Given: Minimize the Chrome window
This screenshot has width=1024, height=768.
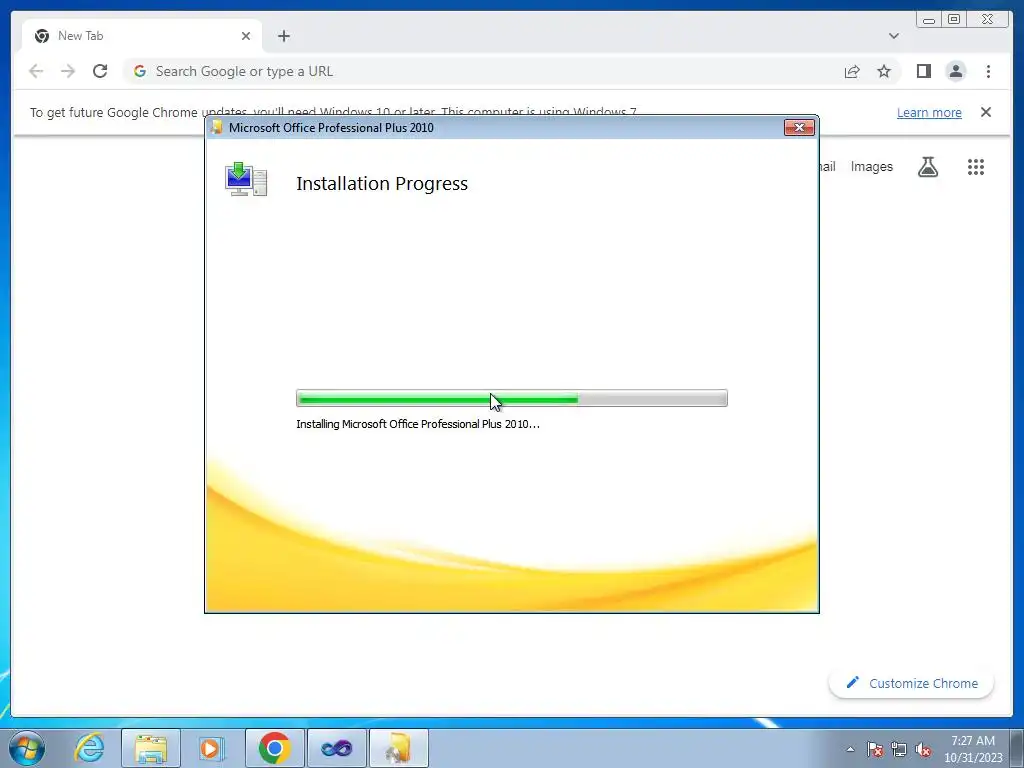Looking at the screenshot, I should 929,20.
